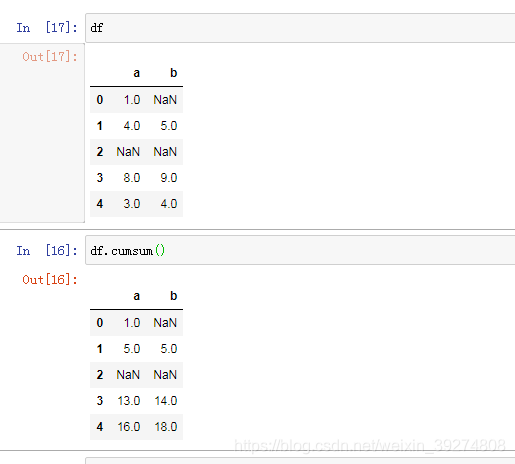The image size is (515, 464).
Task: Click the In [16] cell with df.cumsum()
Action: click(300, 250)
